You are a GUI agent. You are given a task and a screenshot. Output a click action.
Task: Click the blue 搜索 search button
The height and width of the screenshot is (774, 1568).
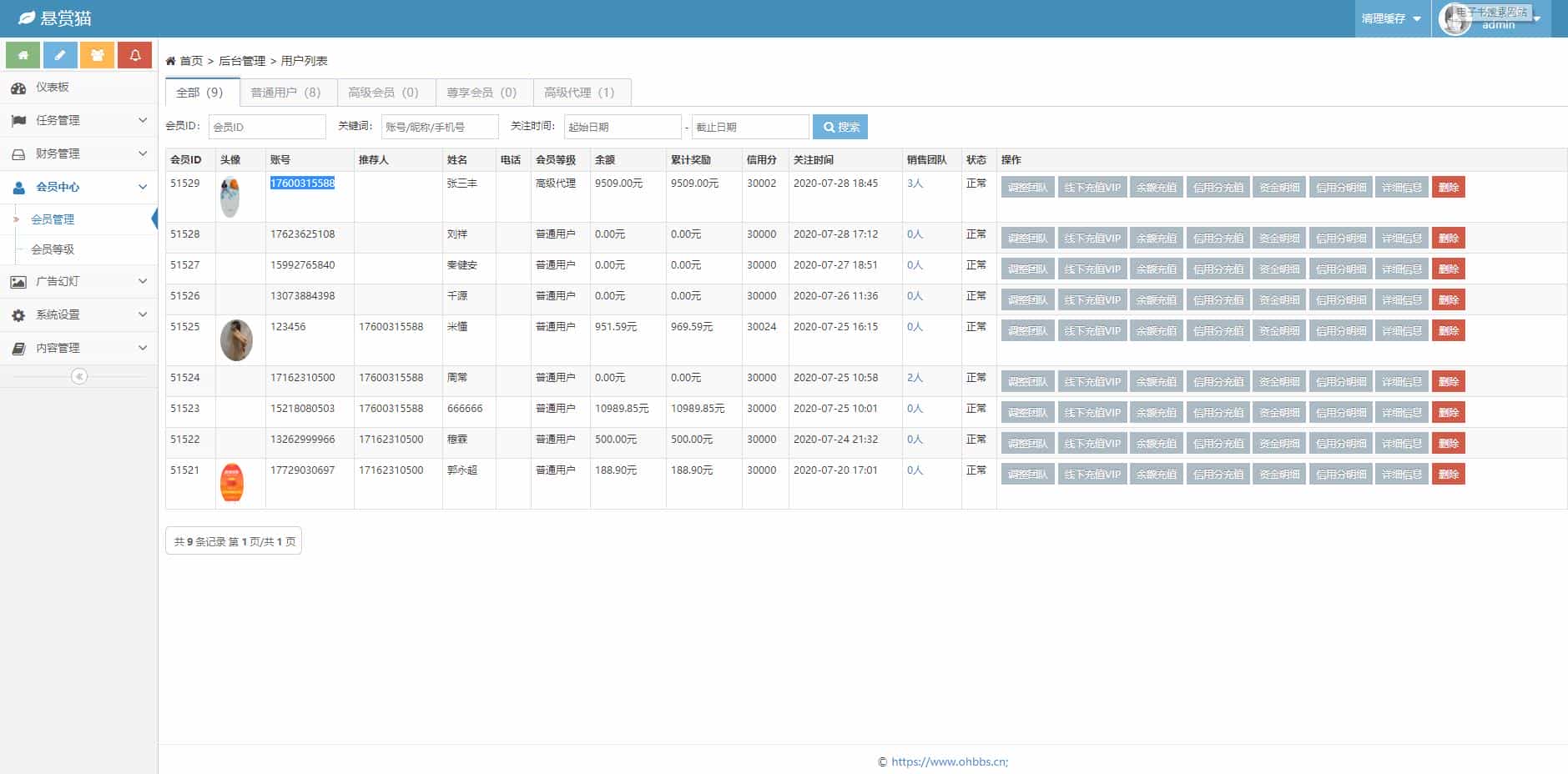coord(840,127)
